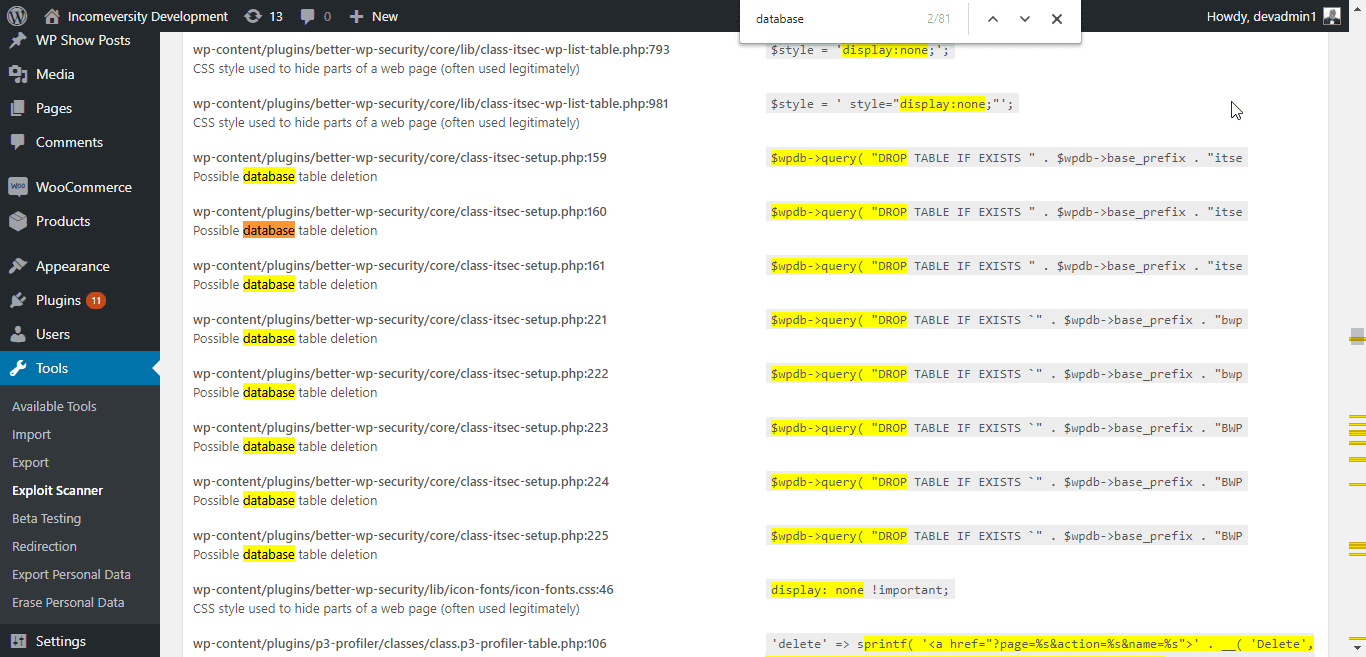
Task: Select Erase Personal Data submenu item
Action: click(68, 602)
